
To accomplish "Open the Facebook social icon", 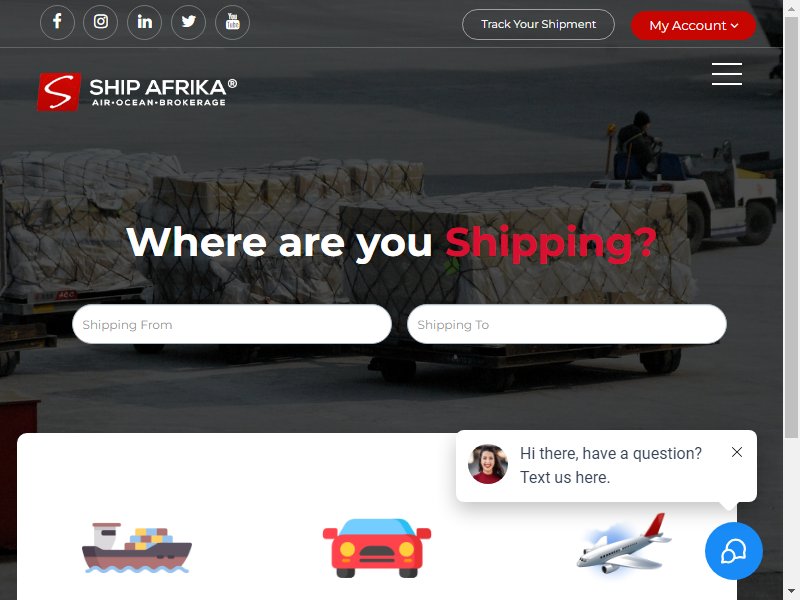I will pos(57,22).
